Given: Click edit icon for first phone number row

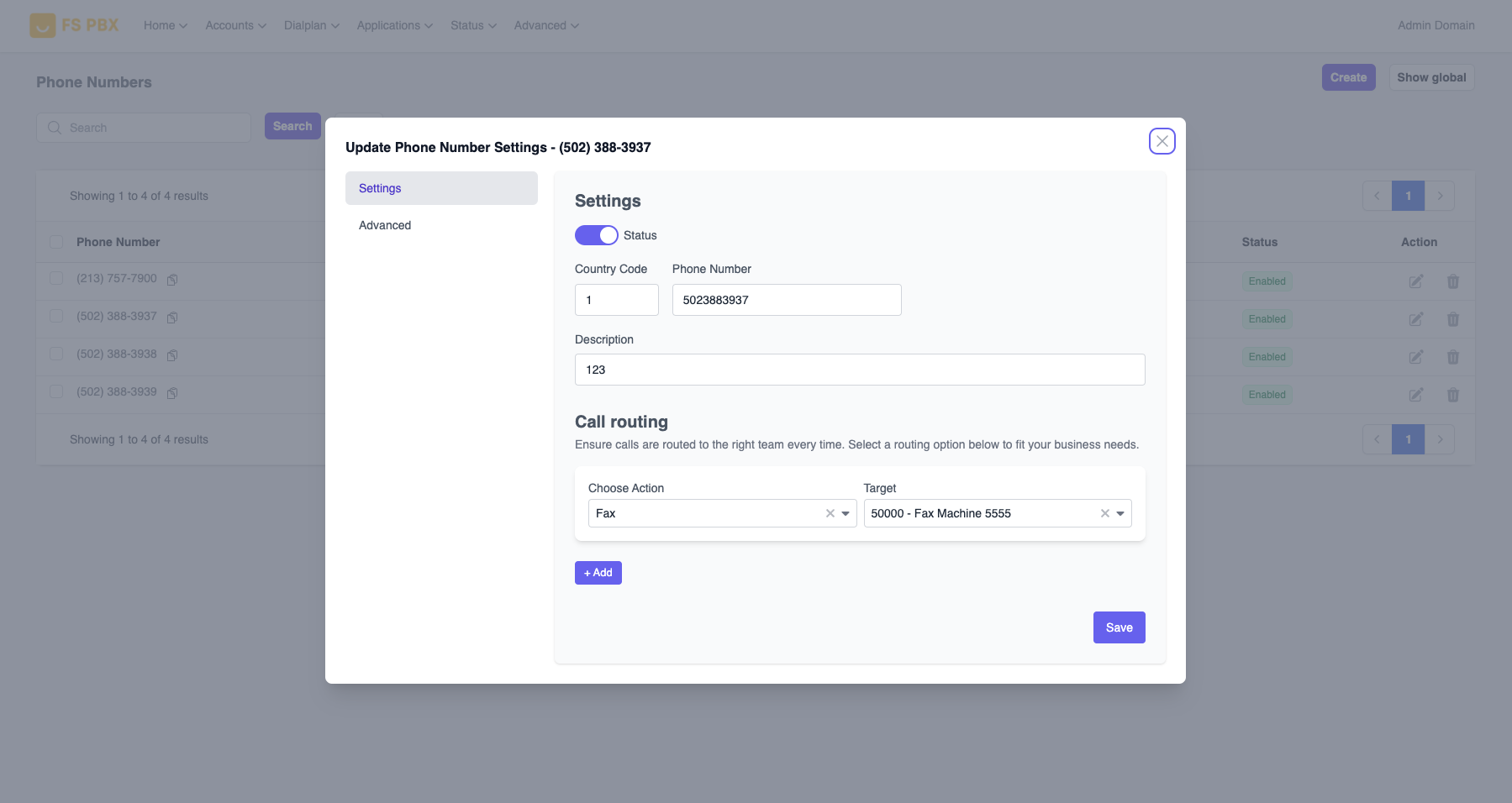Looking at the screenshot, I should click(1415, 281).
